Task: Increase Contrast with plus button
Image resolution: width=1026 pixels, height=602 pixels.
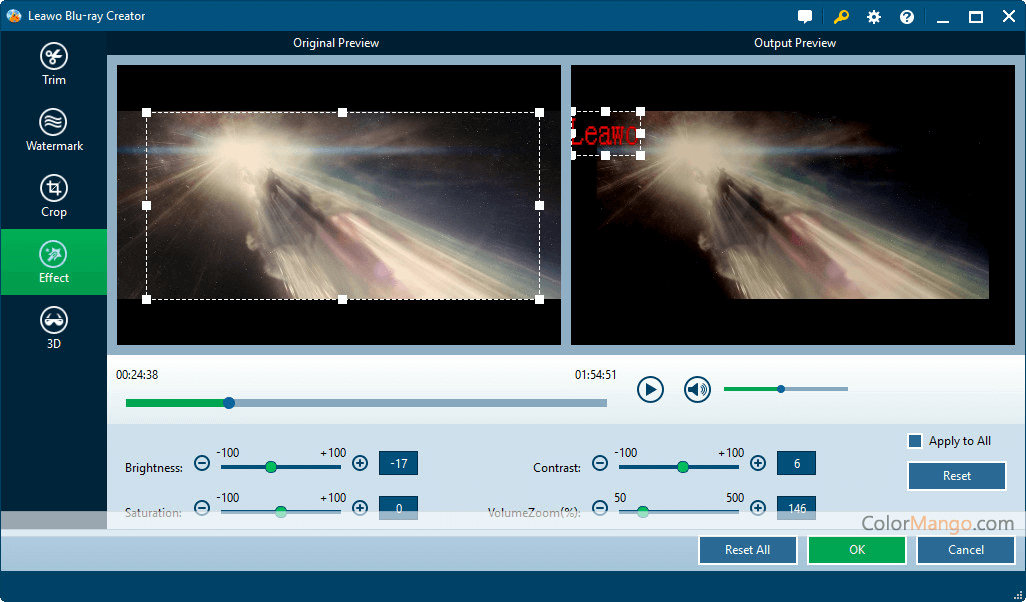Action: tap(758, 463)
